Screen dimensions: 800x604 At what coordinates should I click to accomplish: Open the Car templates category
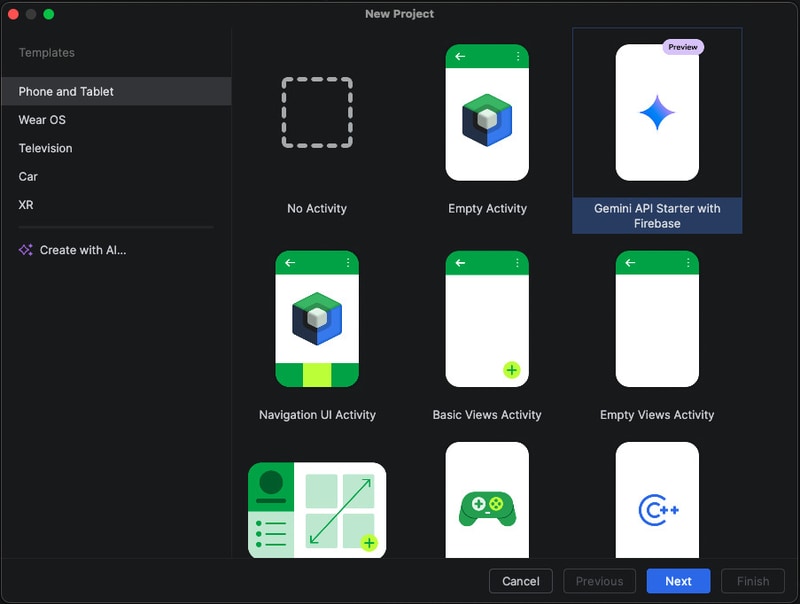(28, 177)
